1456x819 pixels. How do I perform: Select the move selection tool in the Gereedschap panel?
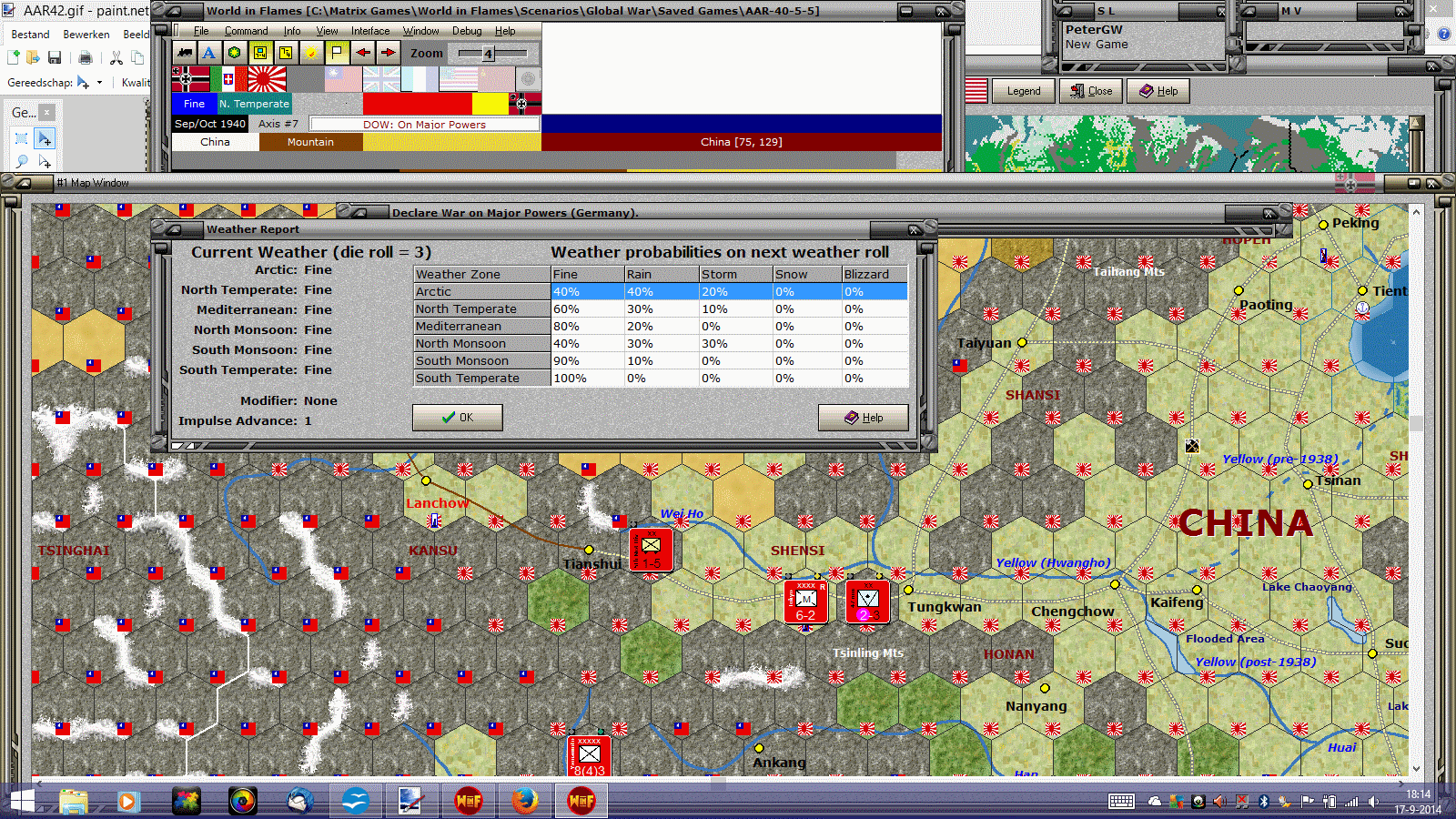click(44, 138)
